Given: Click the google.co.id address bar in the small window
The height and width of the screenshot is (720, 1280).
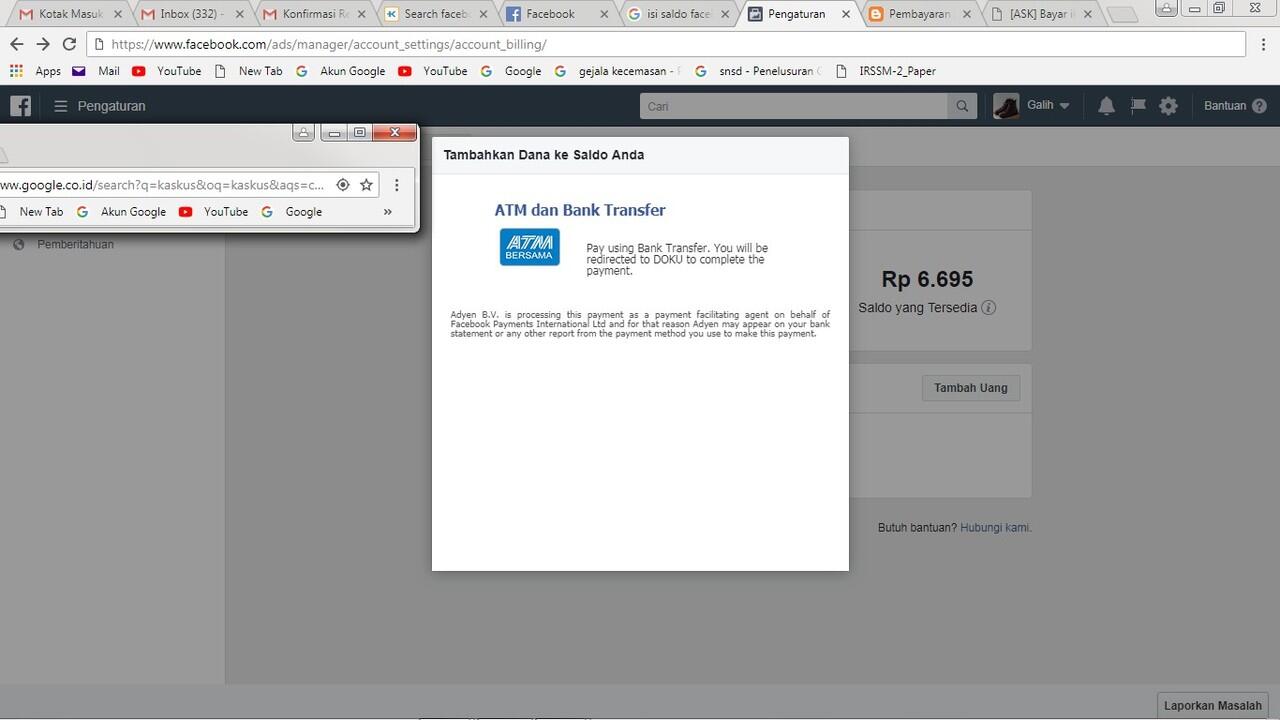Looking at the screenshot, I should click(x=160, y=185).
